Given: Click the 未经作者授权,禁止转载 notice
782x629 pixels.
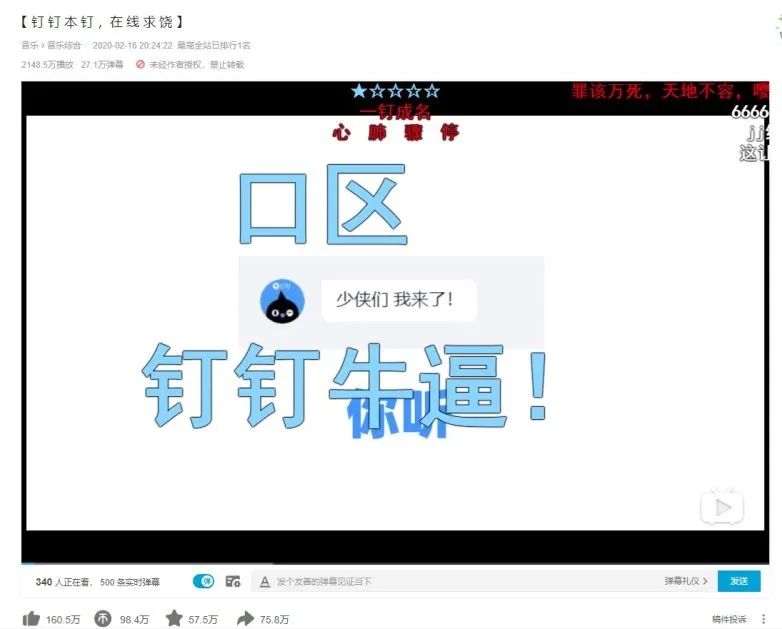Looking at the screenshot, I should pyautogui.click(x=196, y=64).
